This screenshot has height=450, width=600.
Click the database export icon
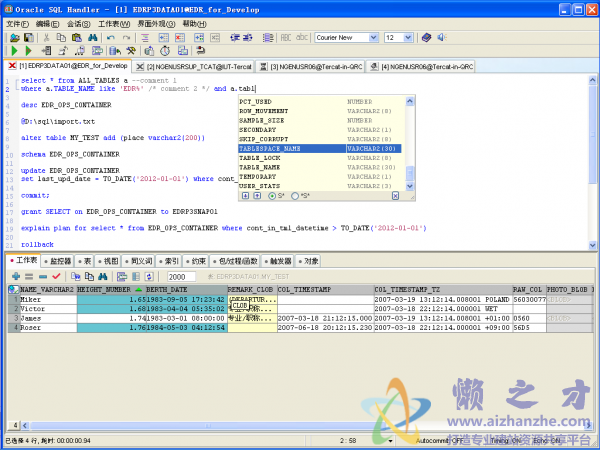pyautogui.click(x=115, y=51)
